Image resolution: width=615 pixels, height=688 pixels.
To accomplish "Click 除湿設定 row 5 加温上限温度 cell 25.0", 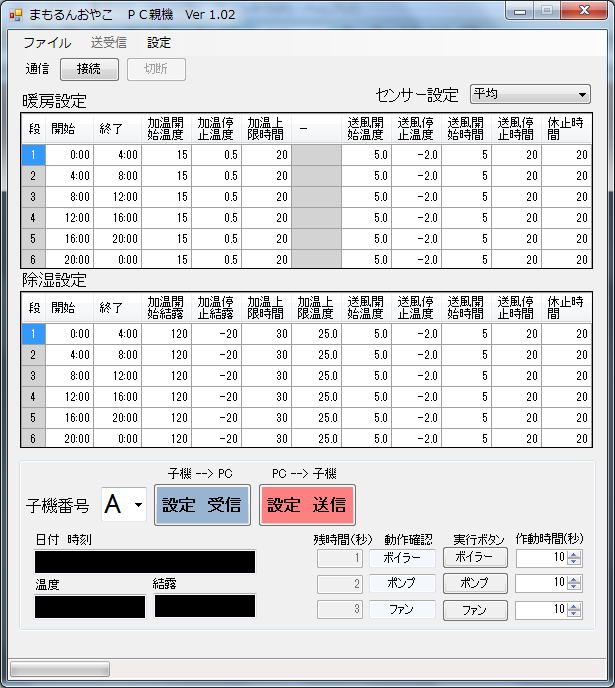I will point(316,418).
